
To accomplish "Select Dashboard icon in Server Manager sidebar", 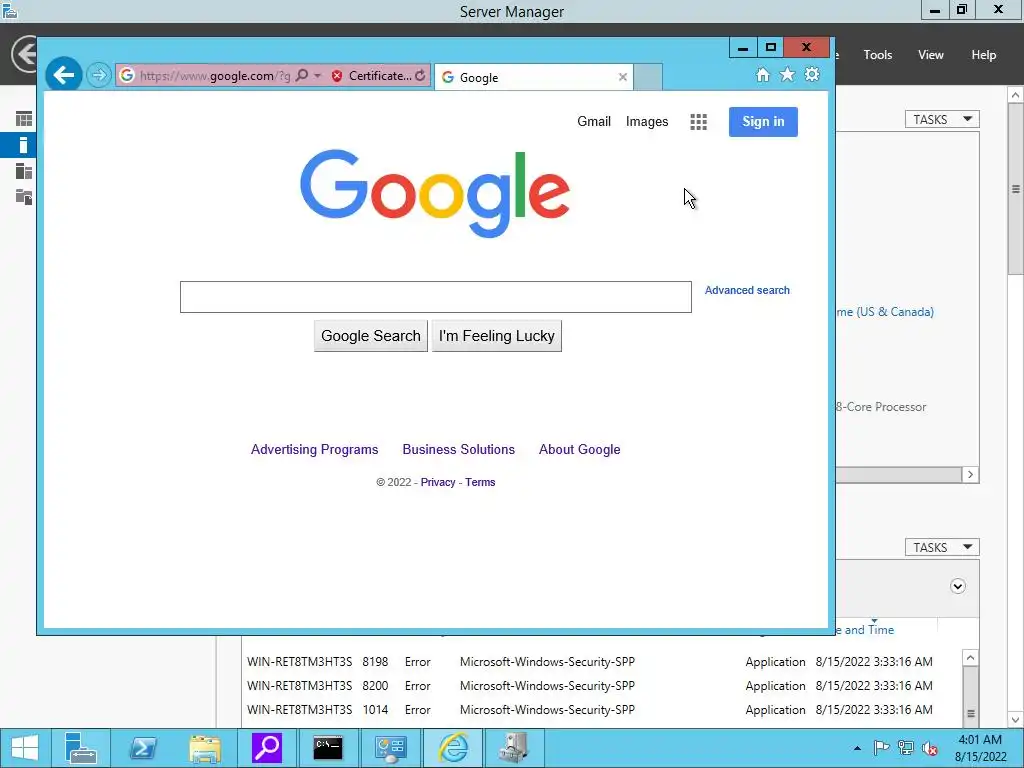I will click(24, 119).
